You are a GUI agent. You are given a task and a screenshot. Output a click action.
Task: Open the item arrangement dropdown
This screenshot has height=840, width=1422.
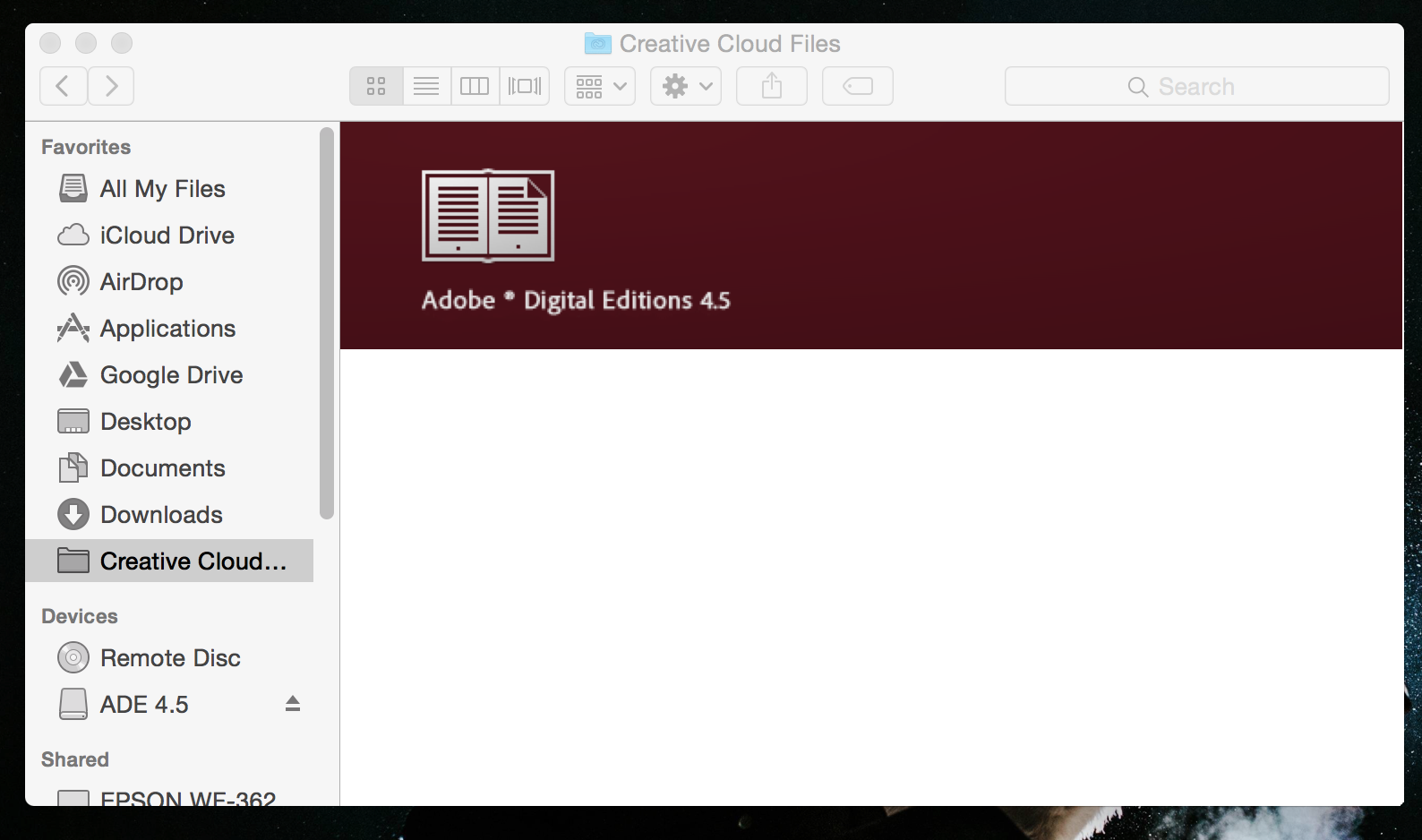click(600, 86)
